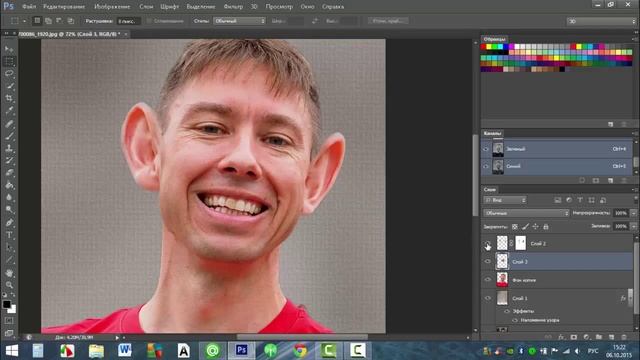The width and height of the screenshot is (640, 360).
Task: Select the Pen tool
Action: [x=9, y=222]
